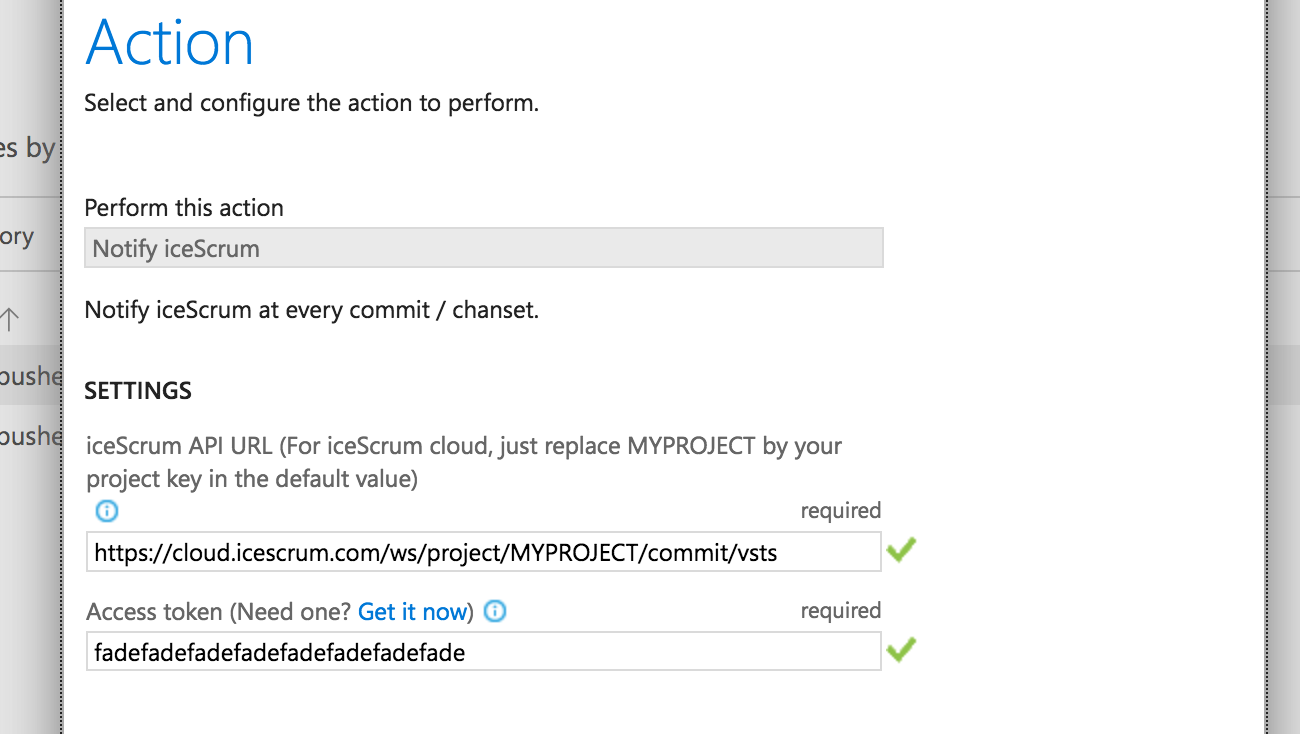1300x734 pixels.
Task: Click the up arrow icon in background list
Action: [9, 320]
